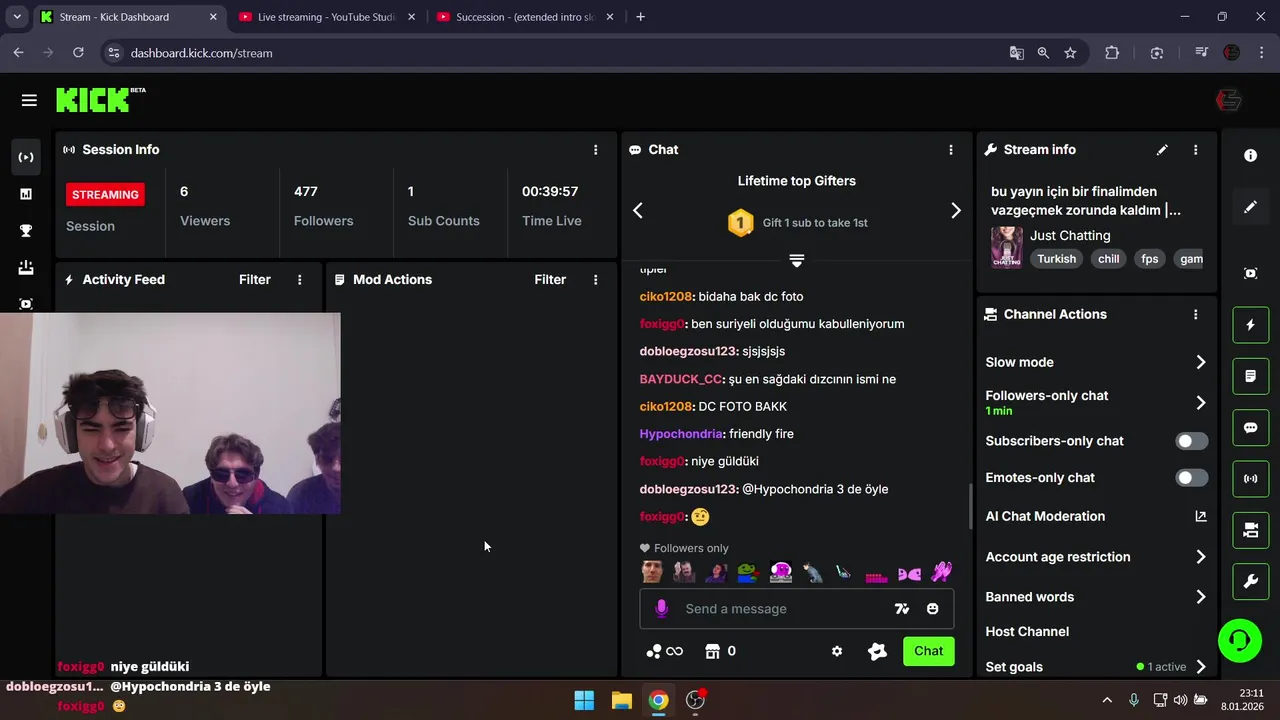
Task: Open Chat panel three-dot menu
Action: (951, 150)
